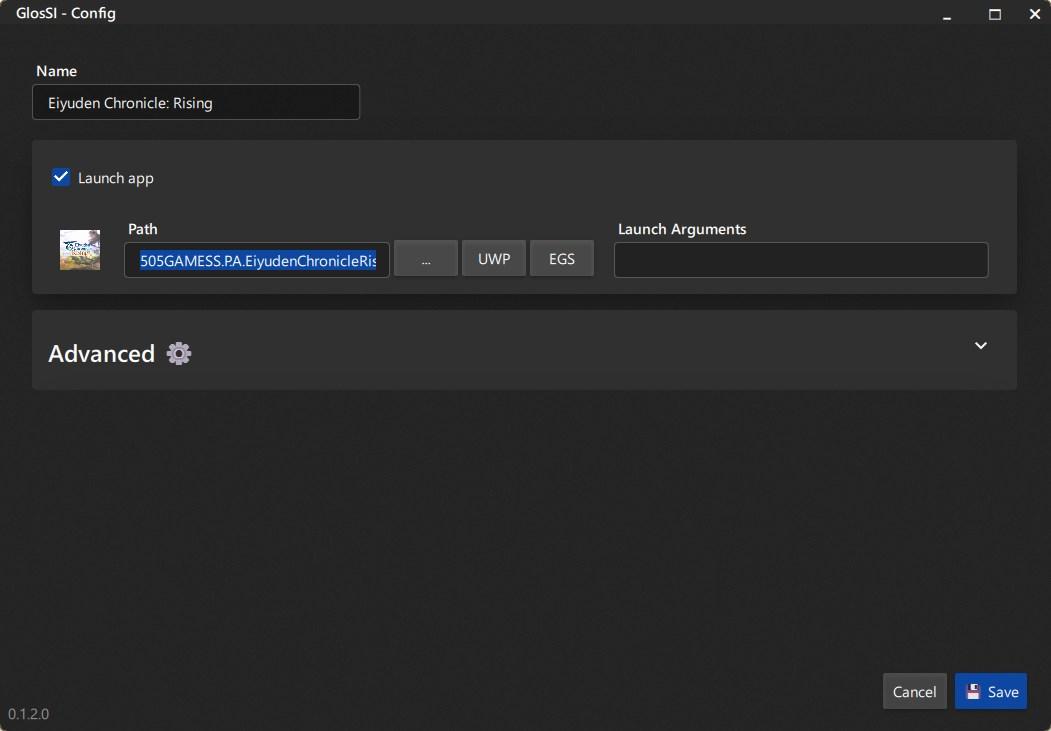Click the gear icon beside Advanced
The height and width of the screenshot is (731, 1051).
coord(179,353)
